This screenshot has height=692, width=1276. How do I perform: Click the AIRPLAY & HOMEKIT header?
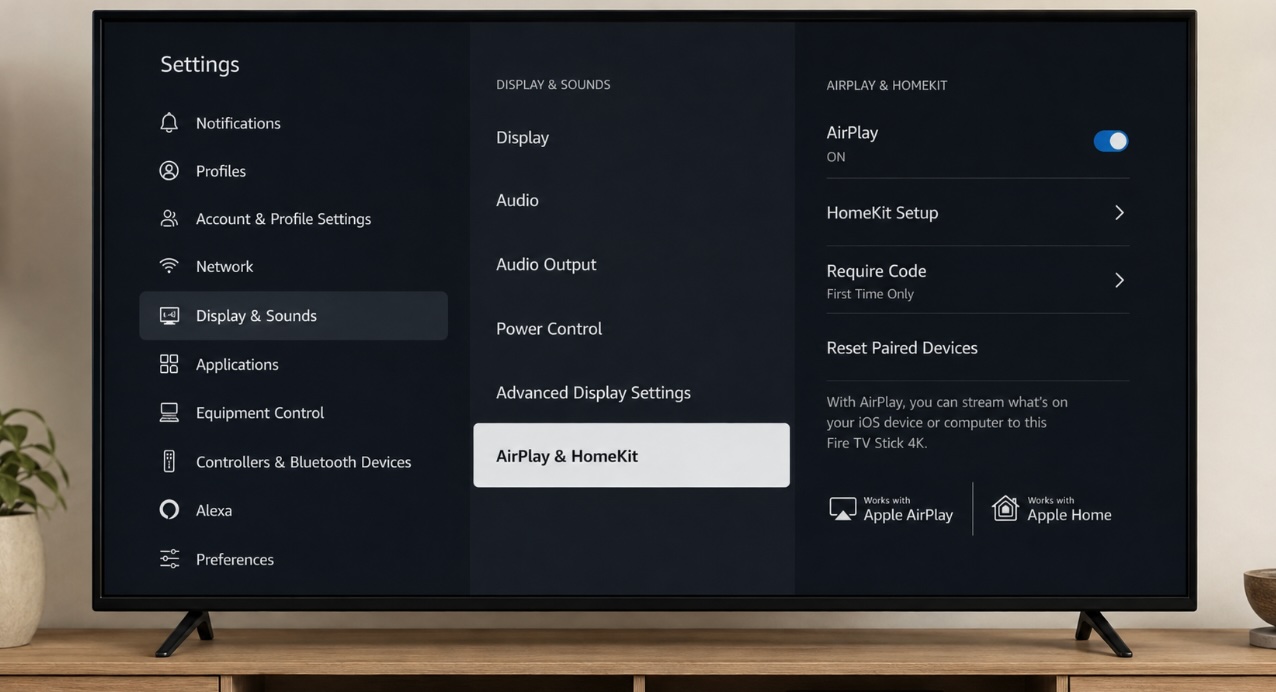coord(887,85)
